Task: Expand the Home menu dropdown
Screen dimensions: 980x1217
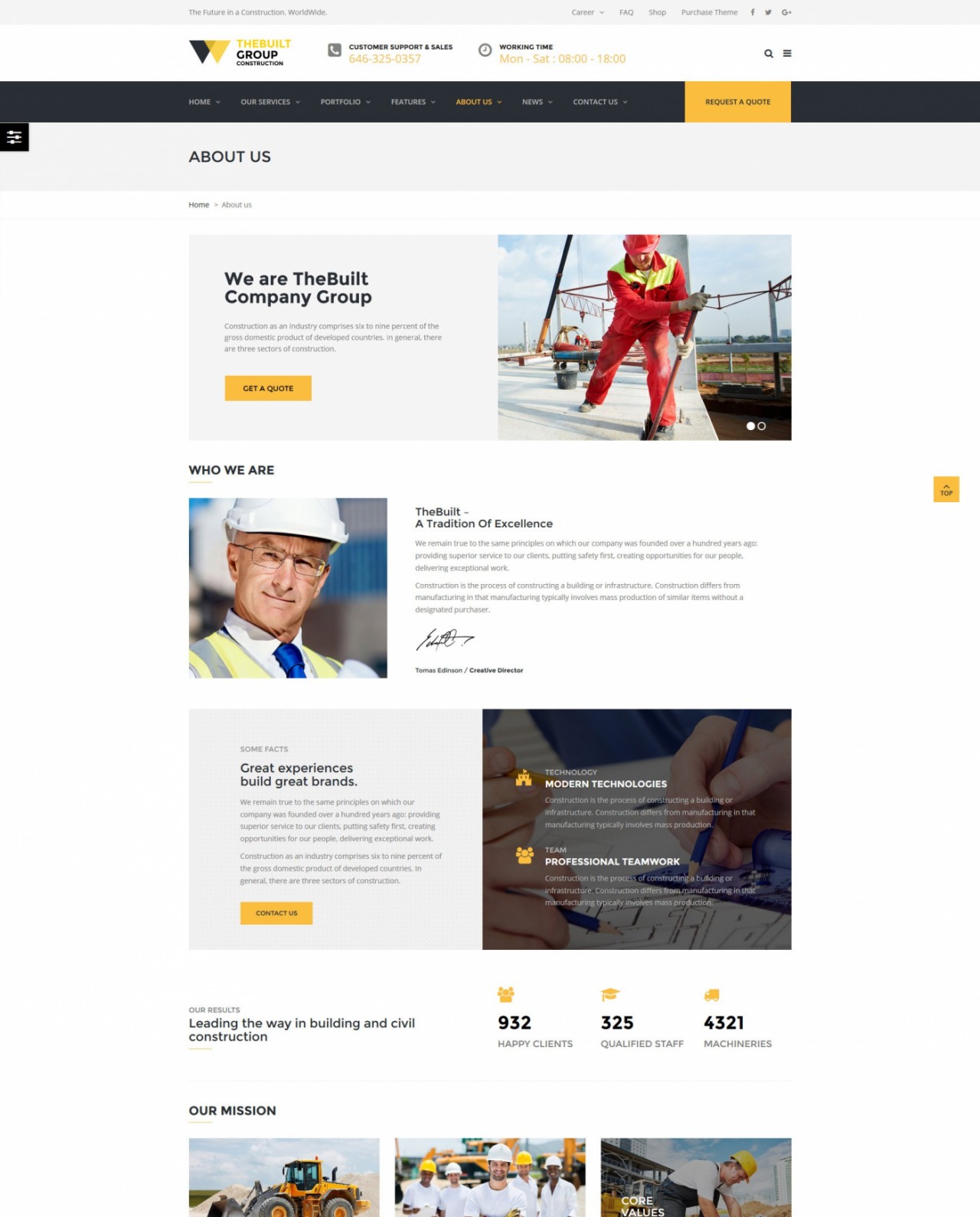Action: [x=204, y=102]
